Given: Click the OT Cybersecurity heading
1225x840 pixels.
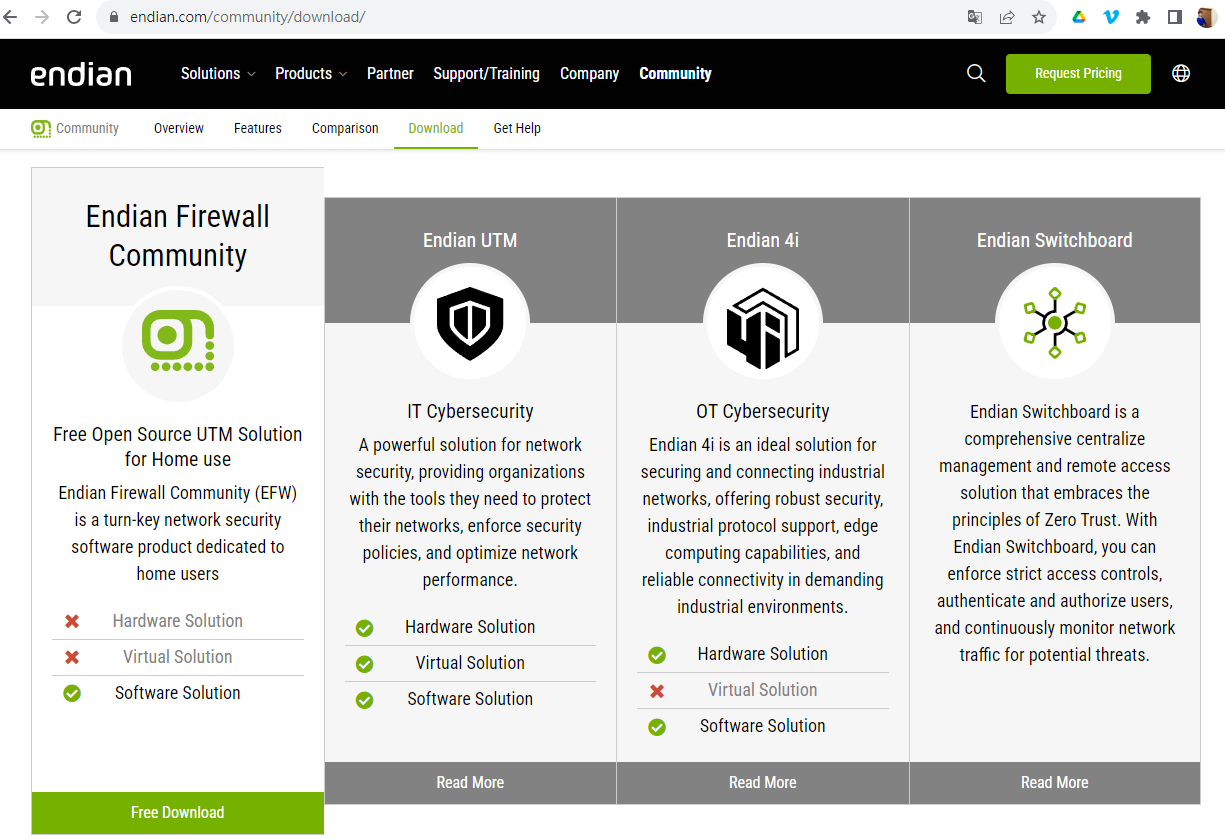Looking at the screenshot, I should (x=763, y=411).
